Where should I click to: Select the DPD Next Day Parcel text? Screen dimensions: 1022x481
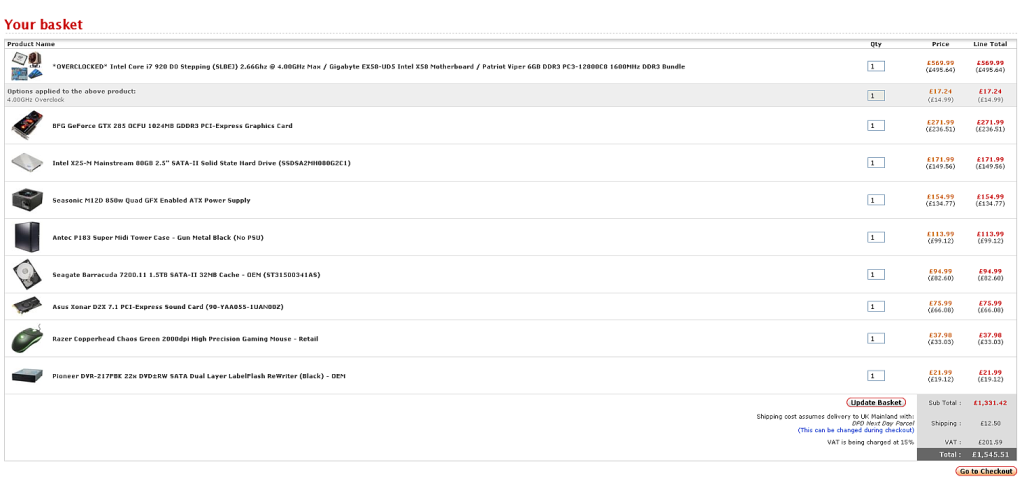(x=883, y=423)
